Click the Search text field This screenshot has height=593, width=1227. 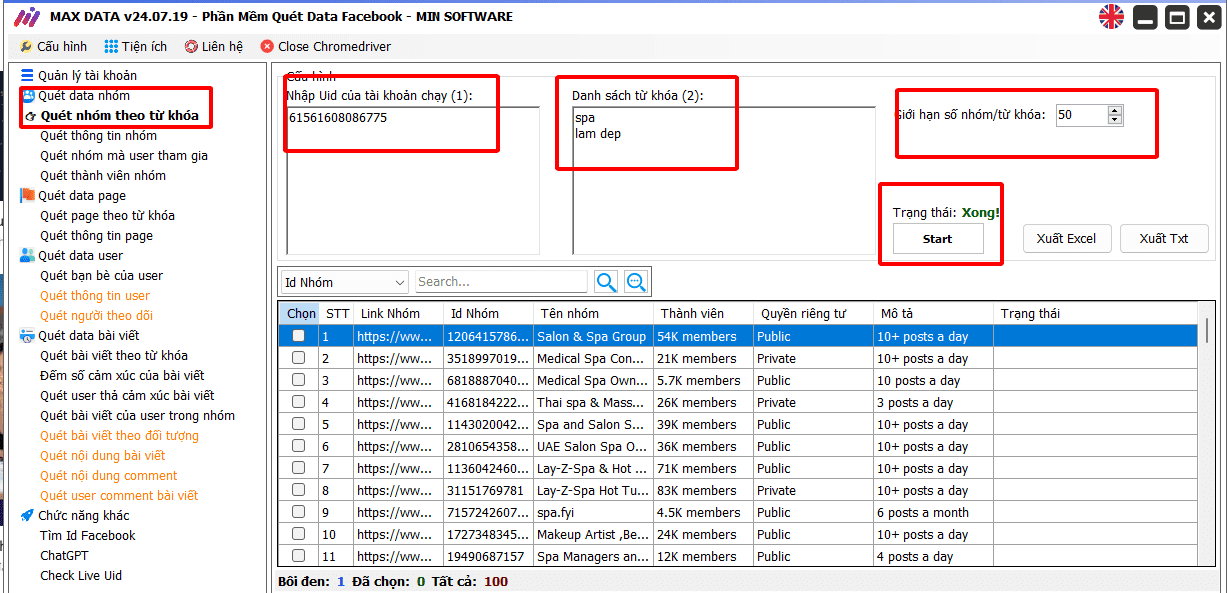pyautogui.click(x=500, y=282)
